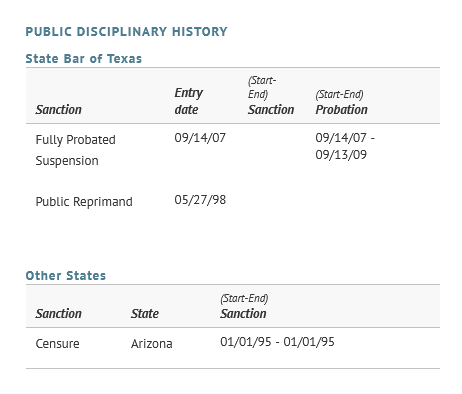The width and height of the screenshot is (462, 394).
Task: Click the Entry date column header
Action: (x=189, y=101)
